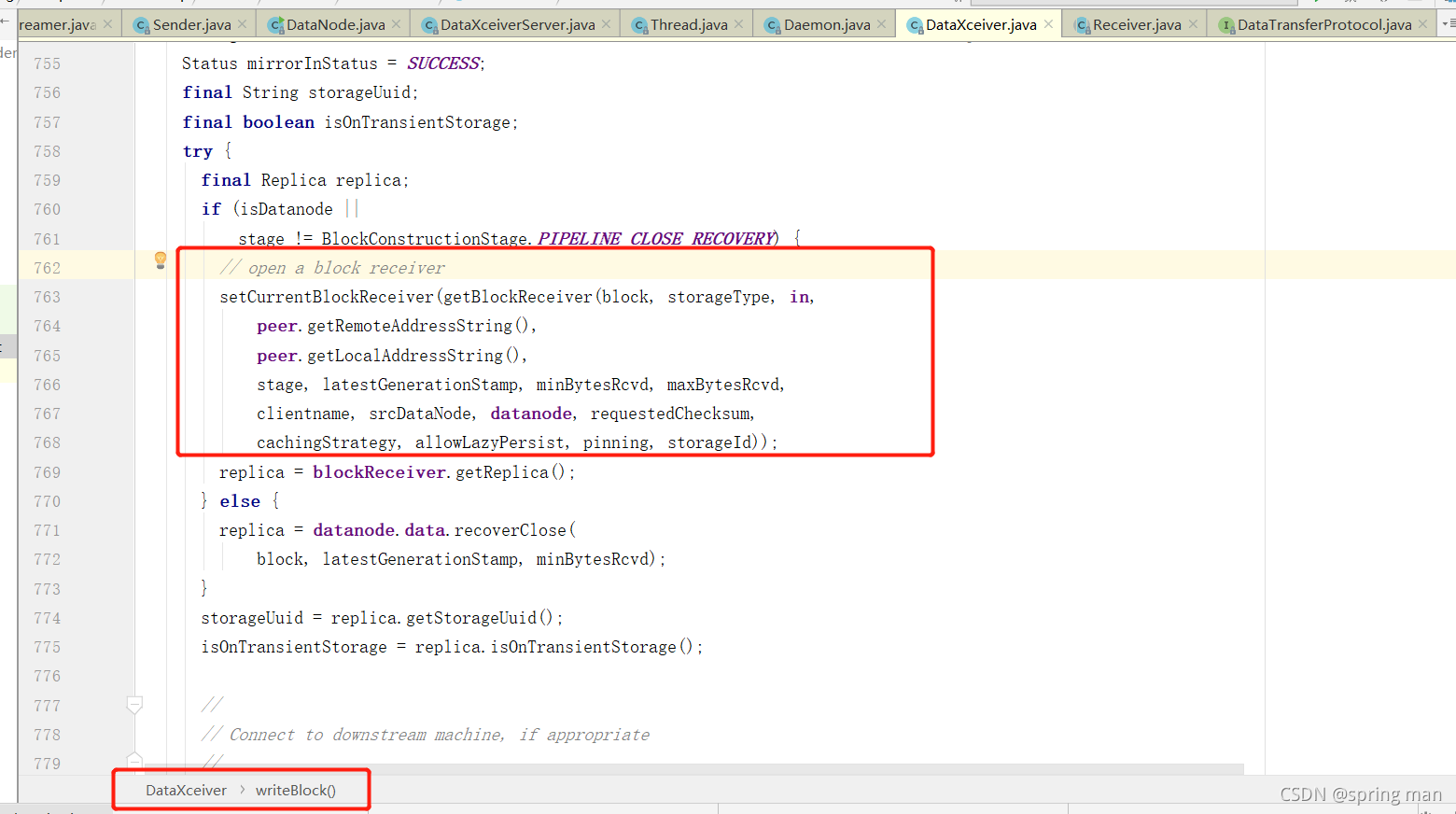Click cachingStrategy on line 768

(327, 442)
